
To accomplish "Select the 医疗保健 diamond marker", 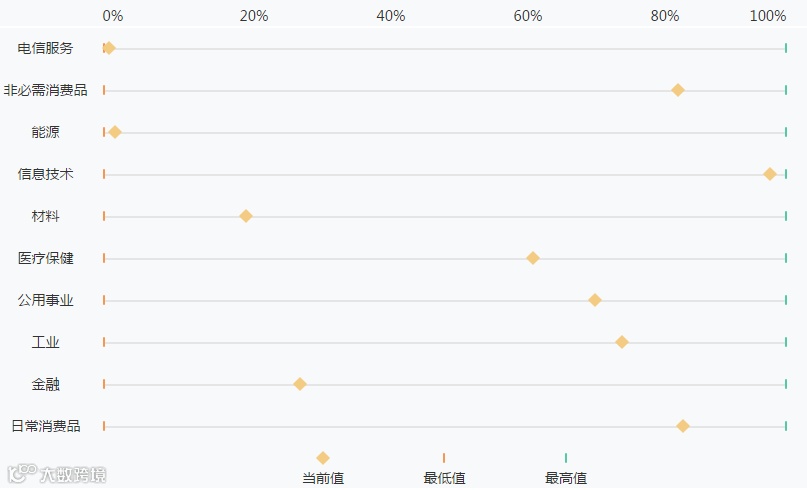I will 533,258.
